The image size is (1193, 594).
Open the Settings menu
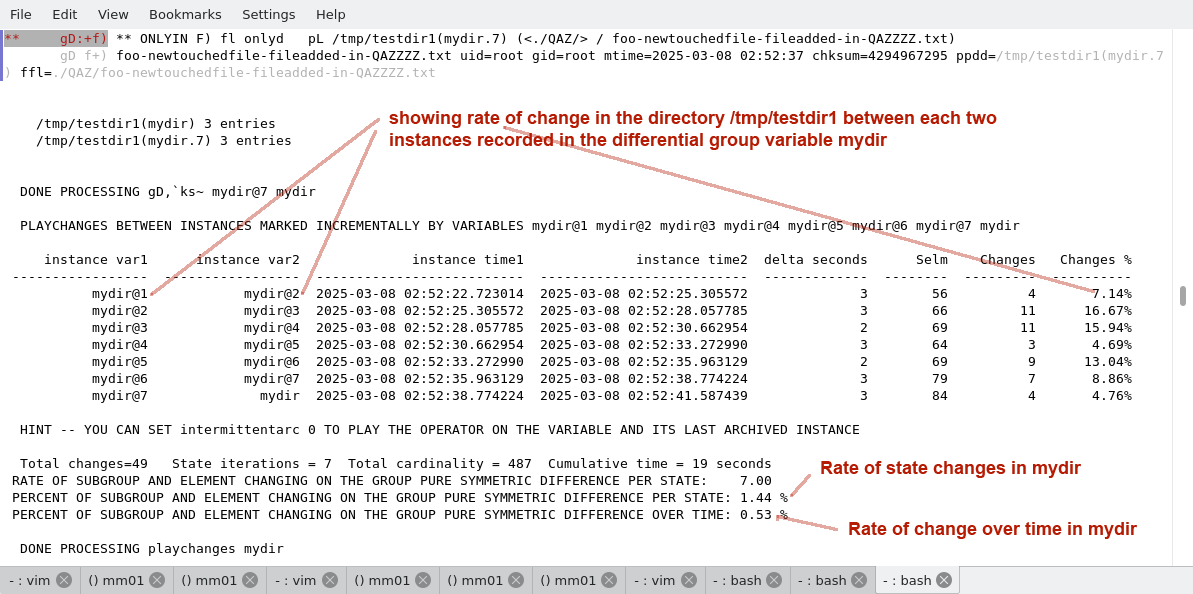(x=268, y=14)
